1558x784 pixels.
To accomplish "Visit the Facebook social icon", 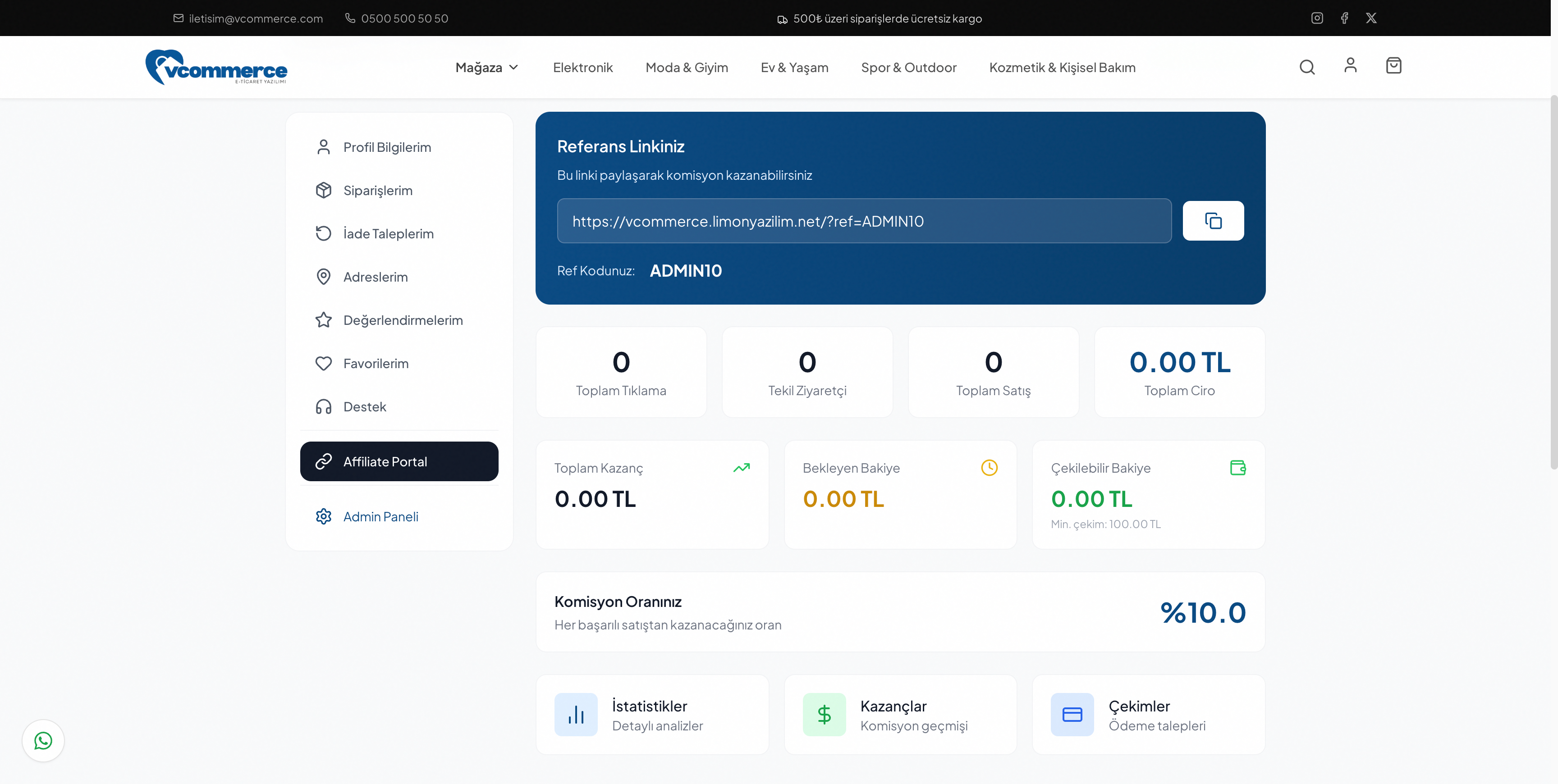I will [1344, 18].
